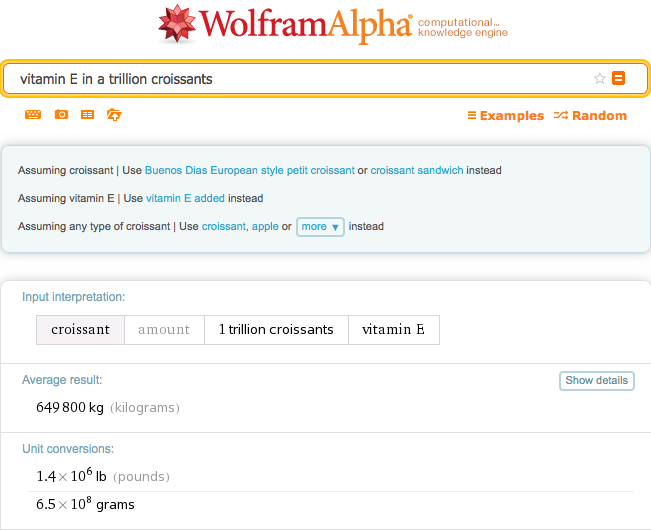Click Show details button
This screenshot has width=651, height=530.
[x=597, y=381]
